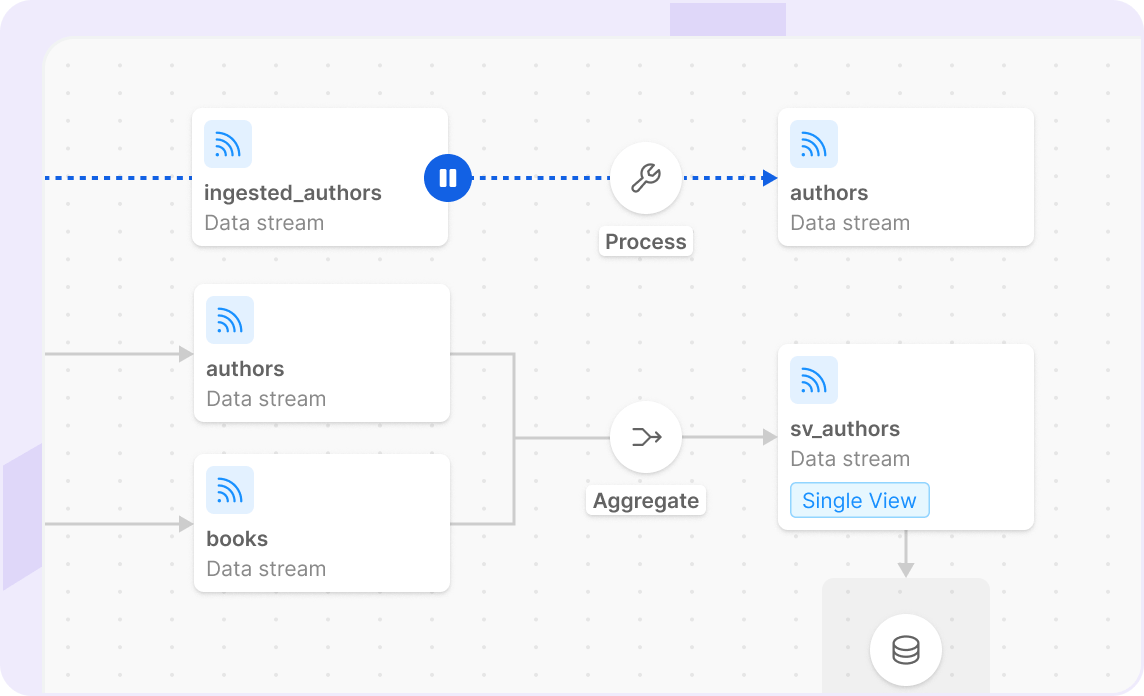Expand the Aggregate stage details
The height and width of the screenshot is (696, 1144).
tap(646, 437)
